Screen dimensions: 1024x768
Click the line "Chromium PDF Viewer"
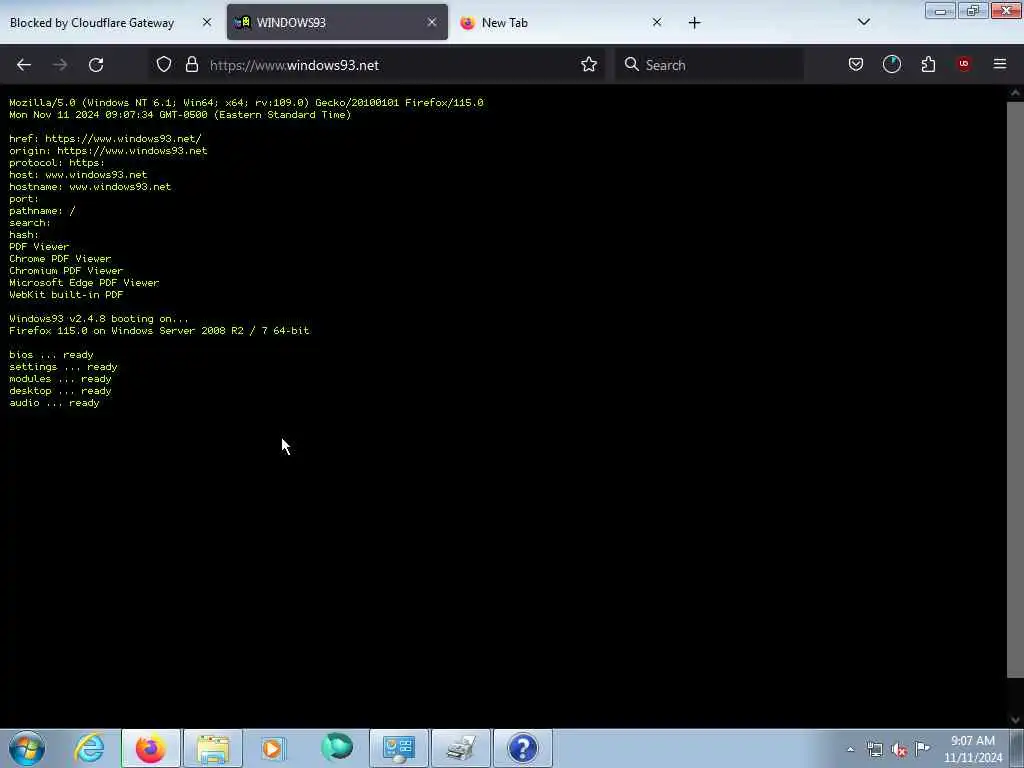(66, 271)
